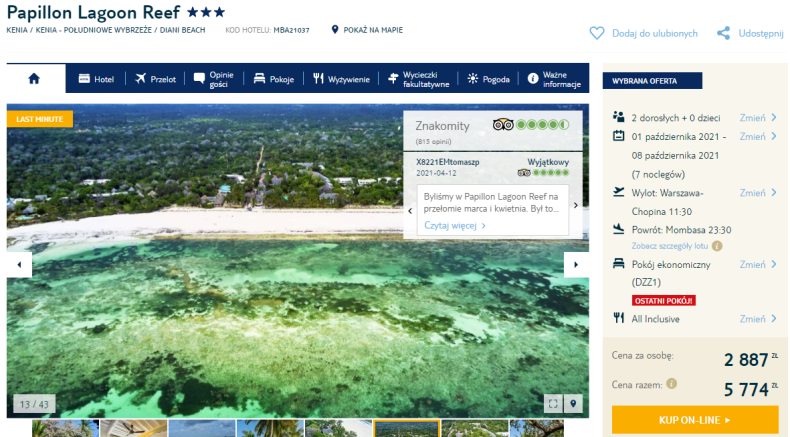
Task: Open fullscreen gallery view
Action: 553,403
